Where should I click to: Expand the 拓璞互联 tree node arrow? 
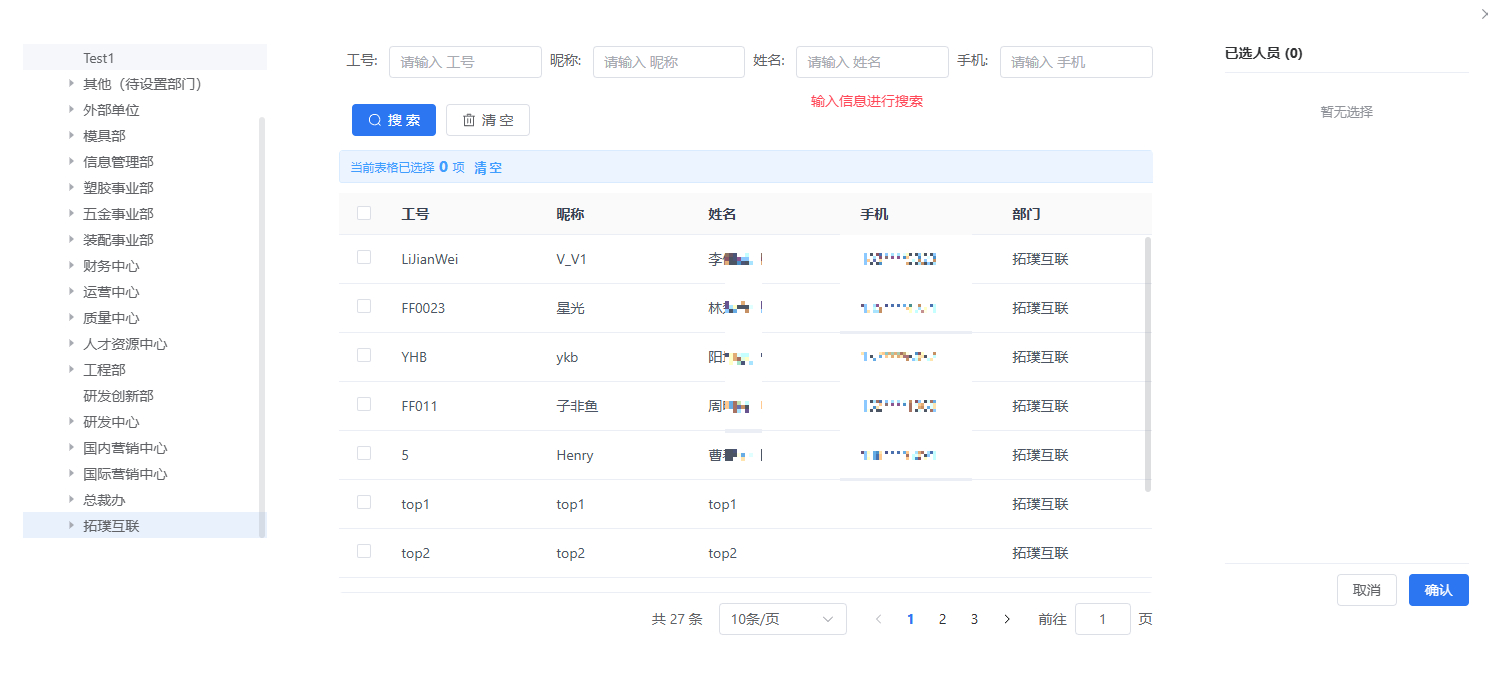(x=71, y=525)
